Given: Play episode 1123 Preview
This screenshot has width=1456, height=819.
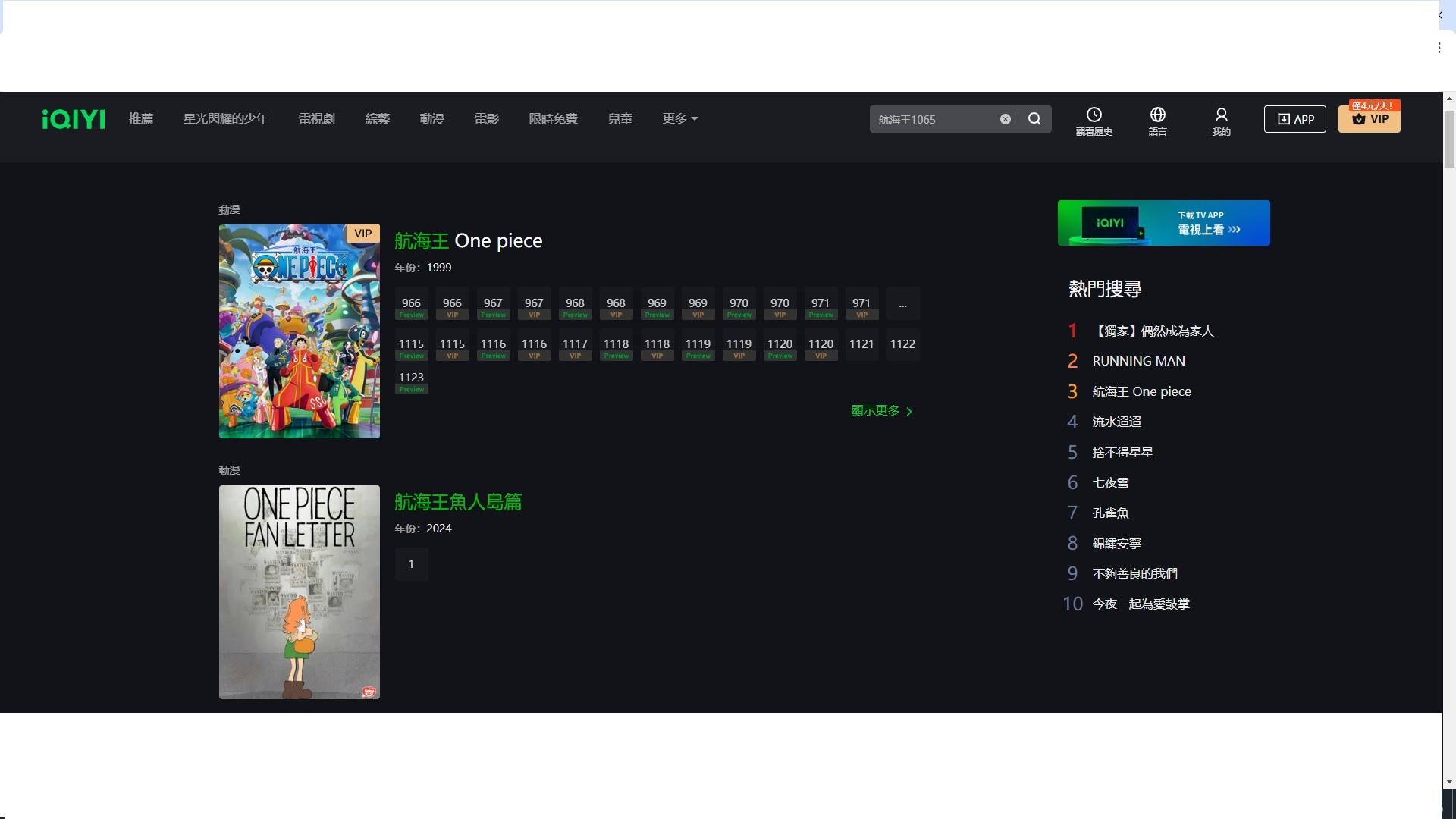Looking at the screenshot, I should [x=412, y=378].
